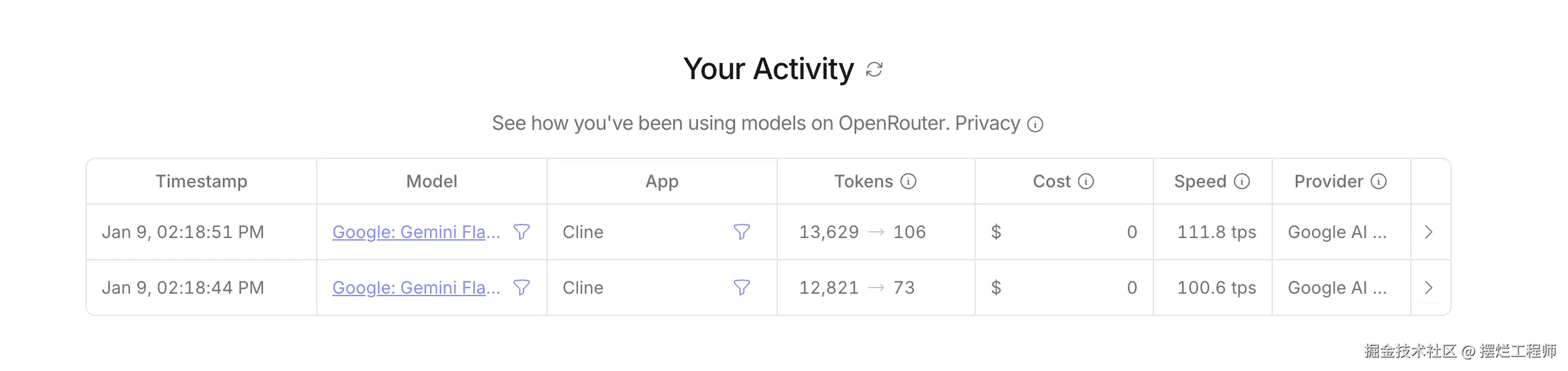Viewport: 1568px width, 371px height.
Task: Click the Speed column info icon
Action: click(1242, 181)
